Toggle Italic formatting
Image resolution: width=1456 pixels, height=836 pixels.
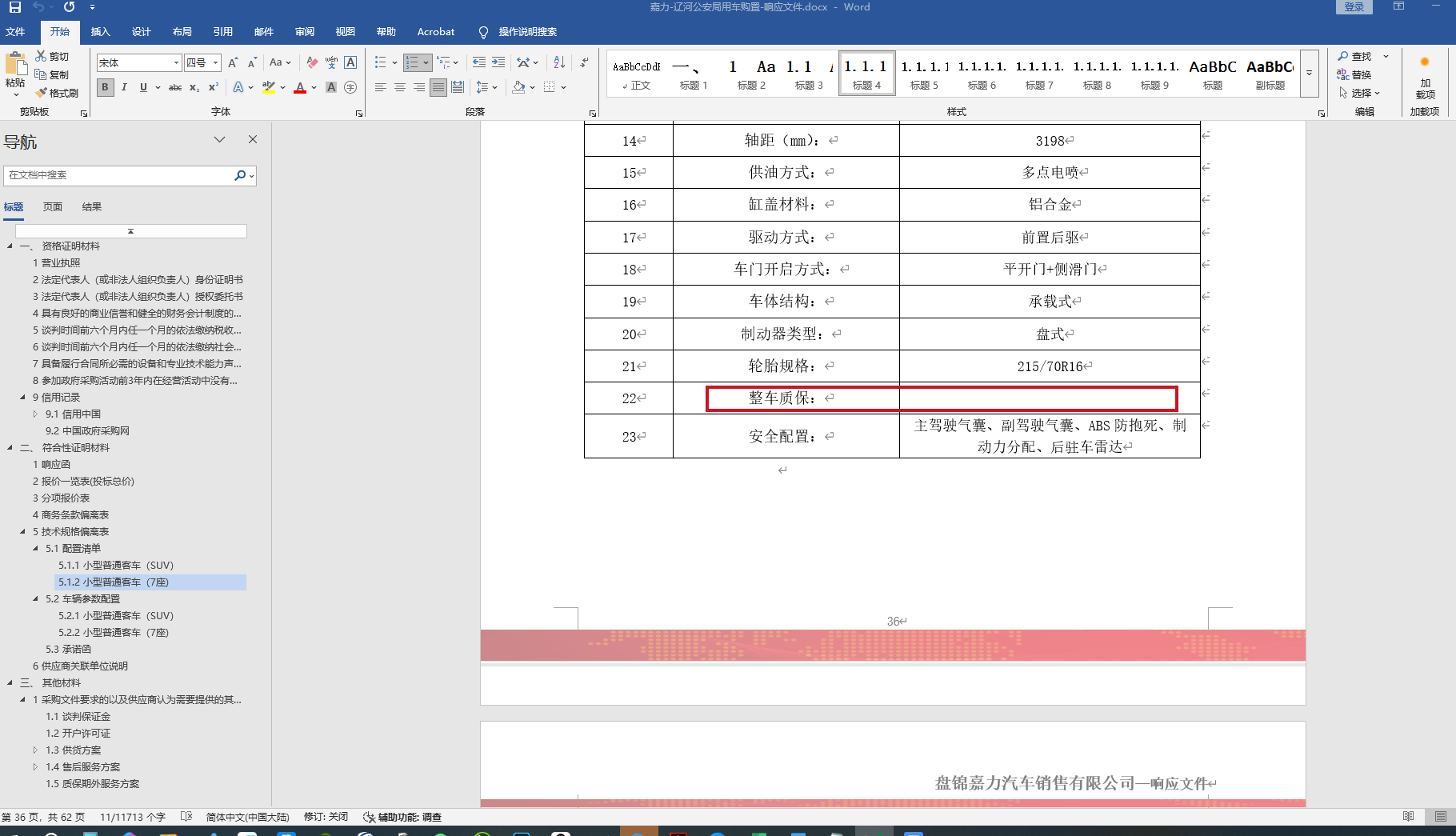(x=124, y=87)
